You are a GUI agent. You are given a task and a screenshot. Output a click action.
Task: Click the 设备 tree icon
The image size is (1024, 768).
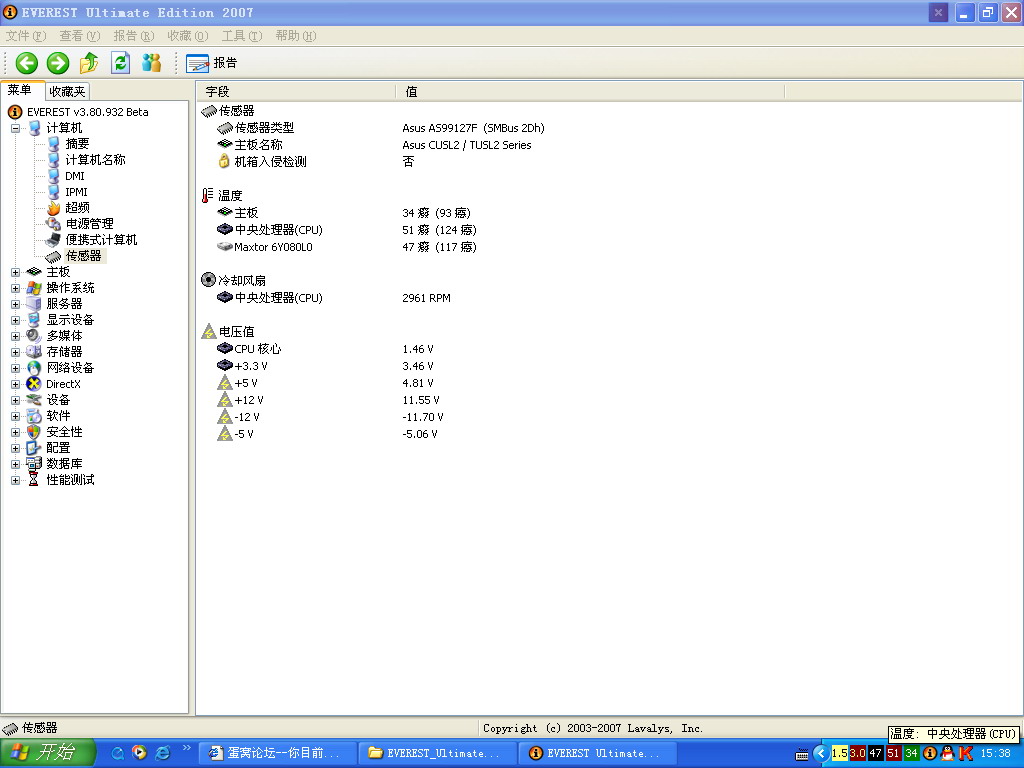tap(34, 400)
